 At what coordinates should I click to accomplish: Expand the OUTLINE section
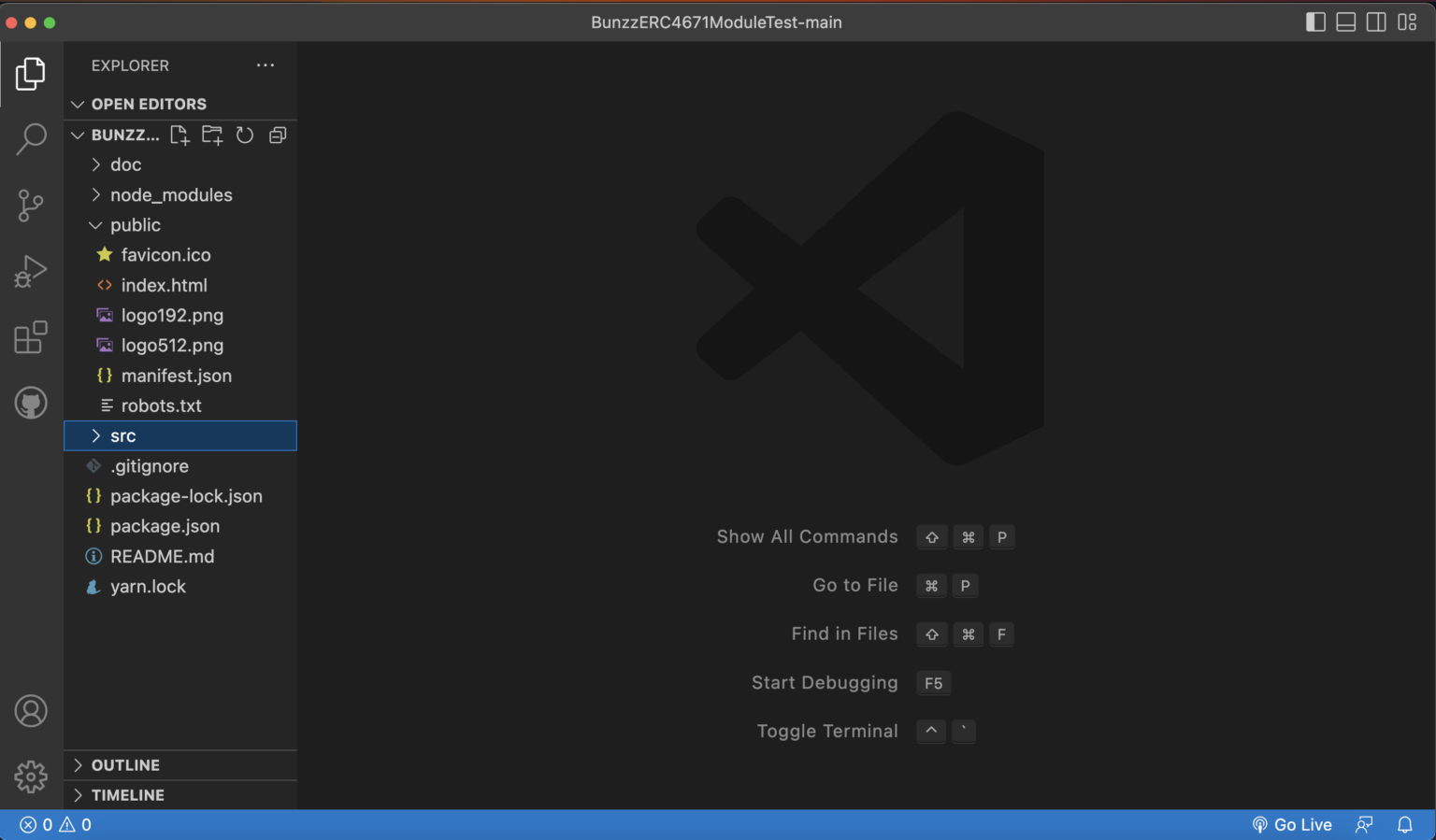tap(125, 765)
